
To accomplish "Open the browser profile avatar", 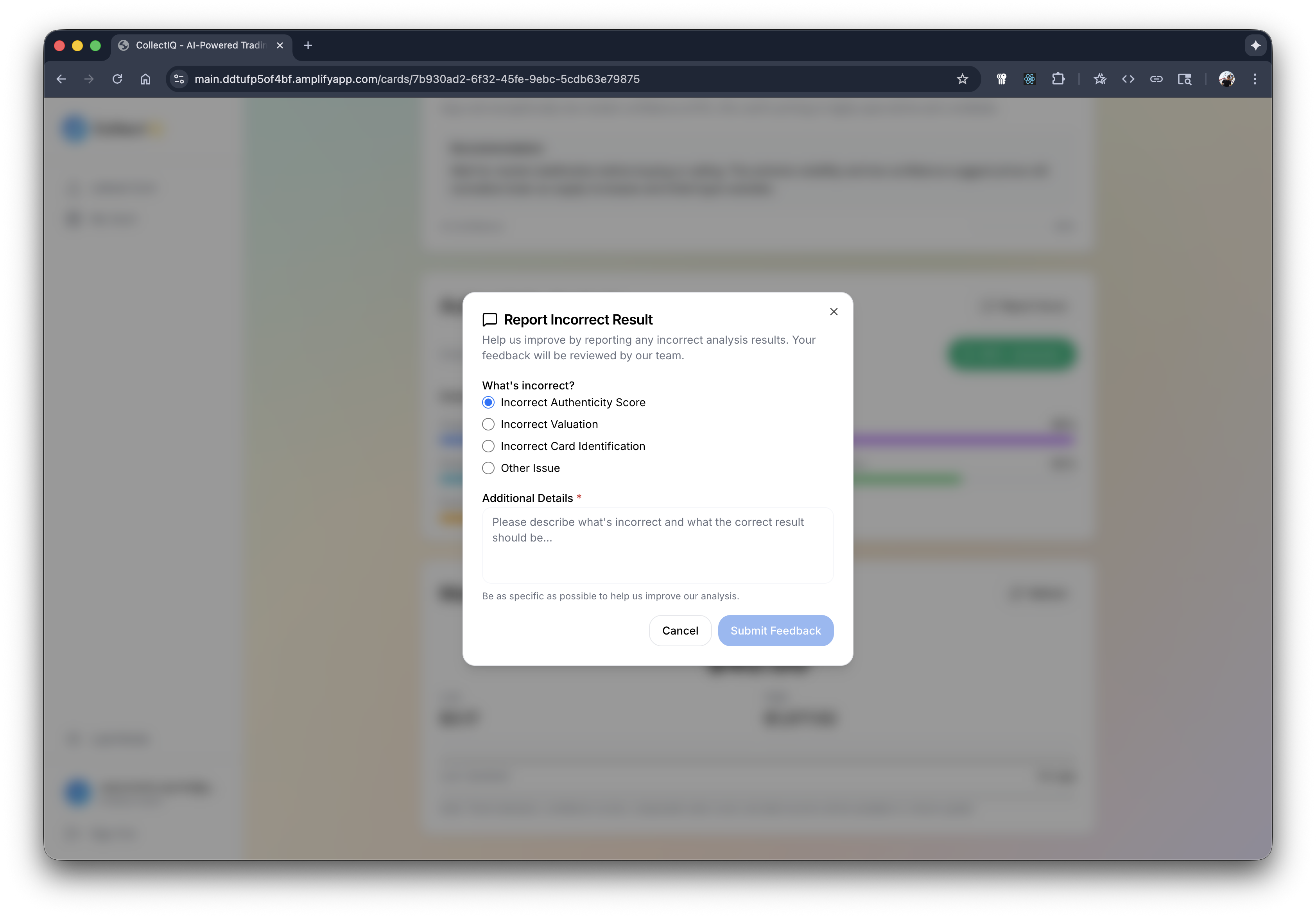I will point(1226,79).
